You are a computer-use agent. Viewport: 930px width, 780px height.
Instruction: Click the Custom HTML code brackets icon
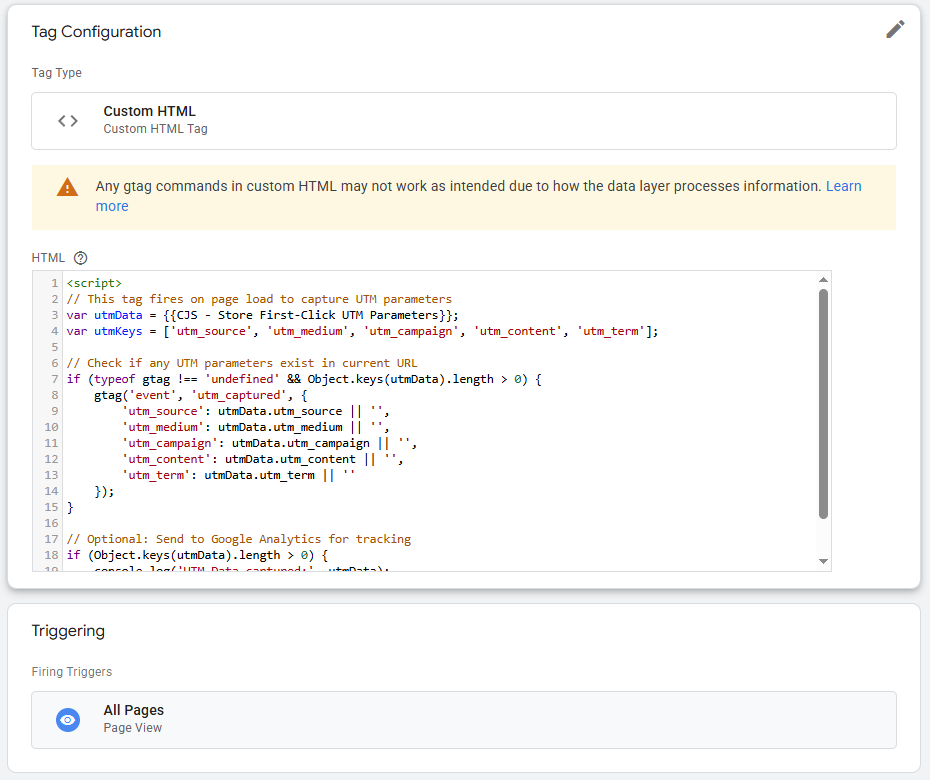pos(67,120)
